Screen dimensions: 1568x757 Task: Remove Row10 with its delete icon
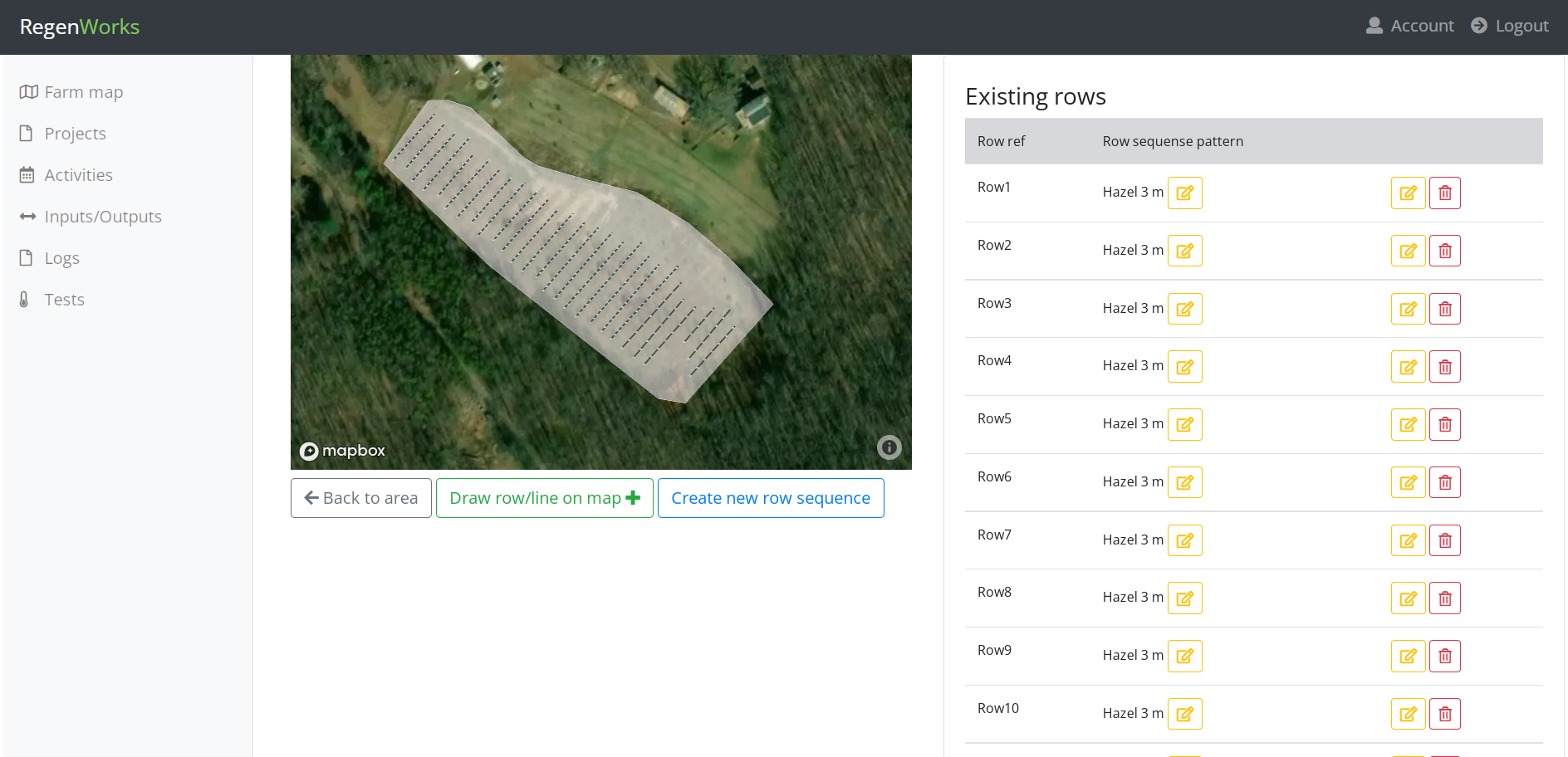tap(1445, 713)
